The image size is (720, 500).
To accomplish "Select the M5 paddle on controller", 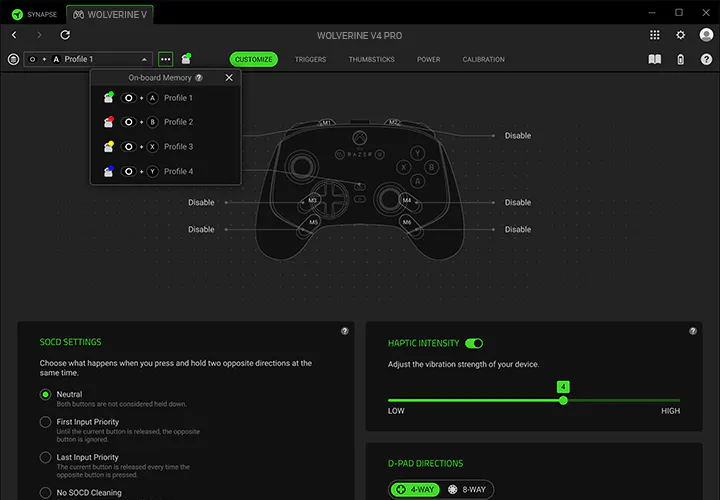I will (x=313, y=222).
